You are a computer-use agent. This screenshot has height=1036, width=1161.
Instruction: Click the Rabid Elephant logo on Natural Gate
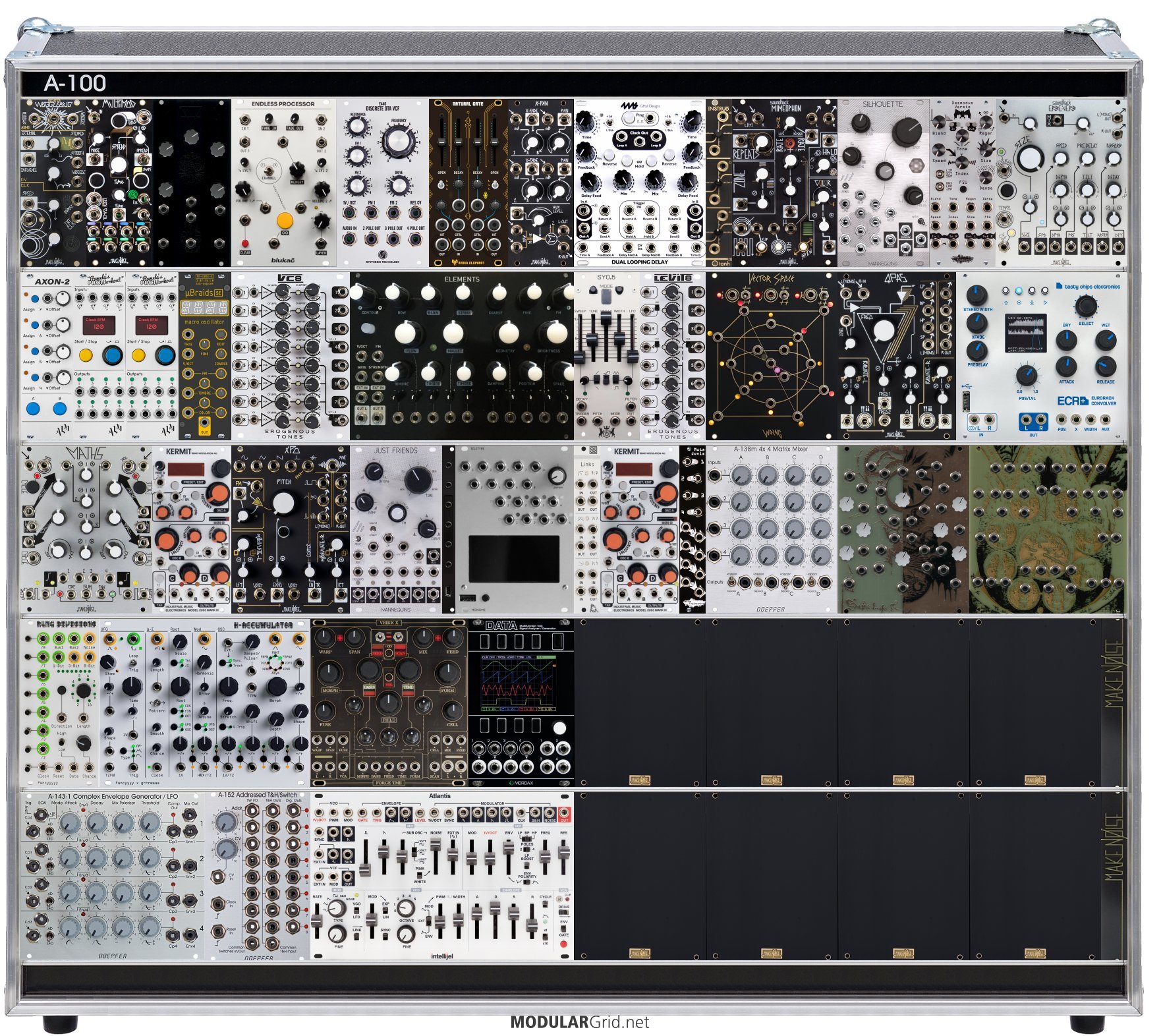click(468, 262)
